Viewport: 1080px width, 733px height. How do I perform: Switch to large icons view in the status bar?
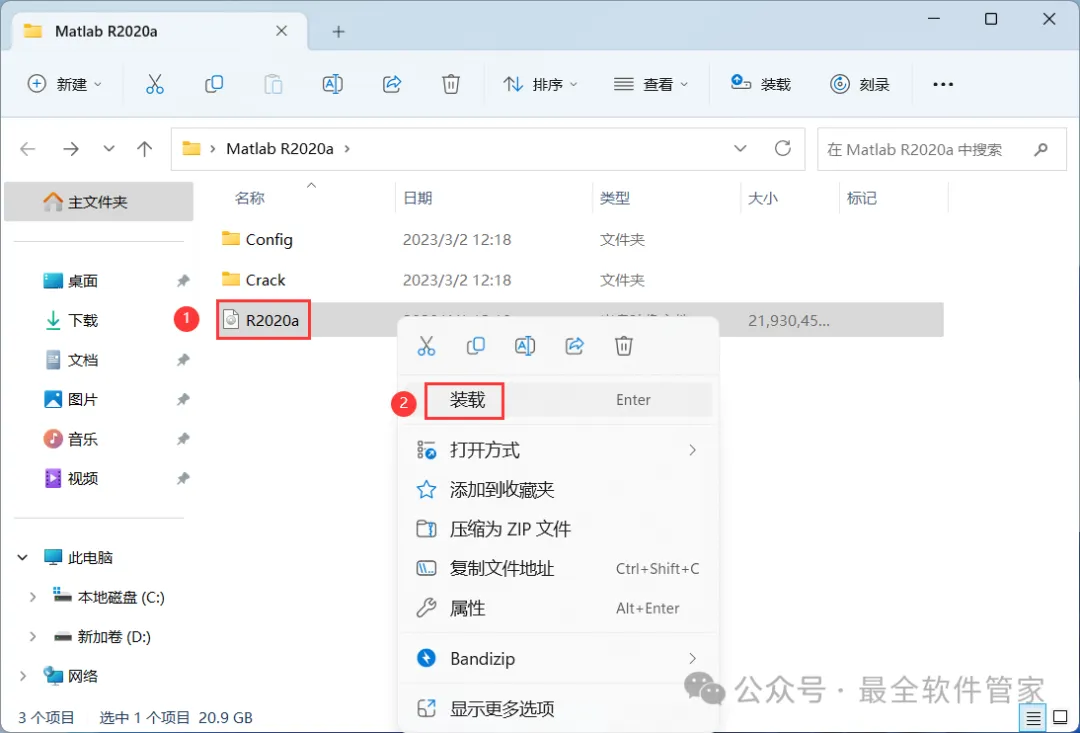(1060, 718)
